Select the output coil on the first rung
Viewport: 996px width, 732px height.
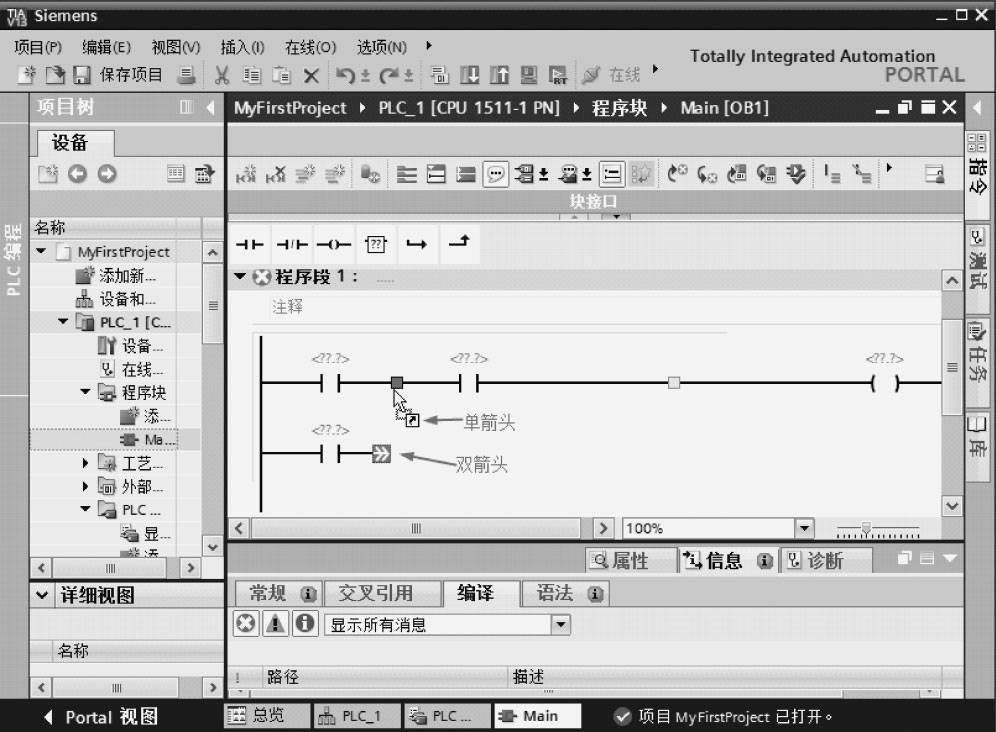885,383
